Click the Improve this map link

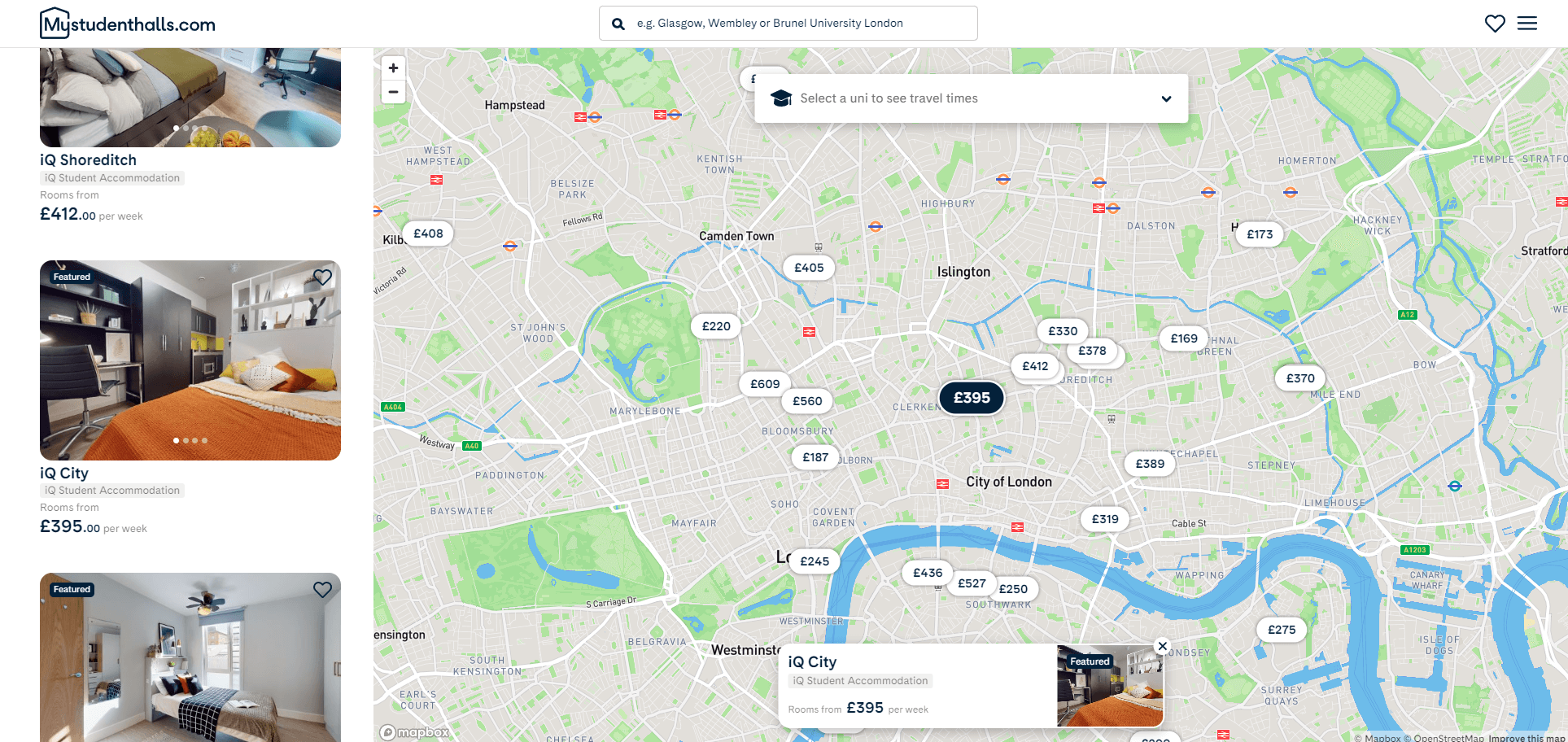(1527, 738)
